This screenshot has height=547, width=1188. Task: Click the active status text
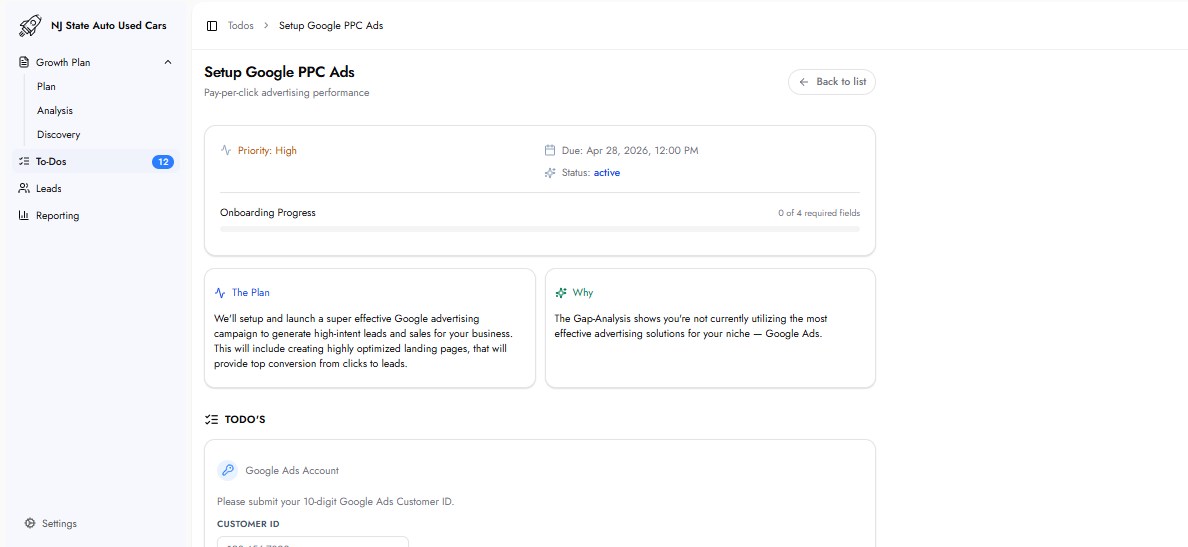coord(607,173)
